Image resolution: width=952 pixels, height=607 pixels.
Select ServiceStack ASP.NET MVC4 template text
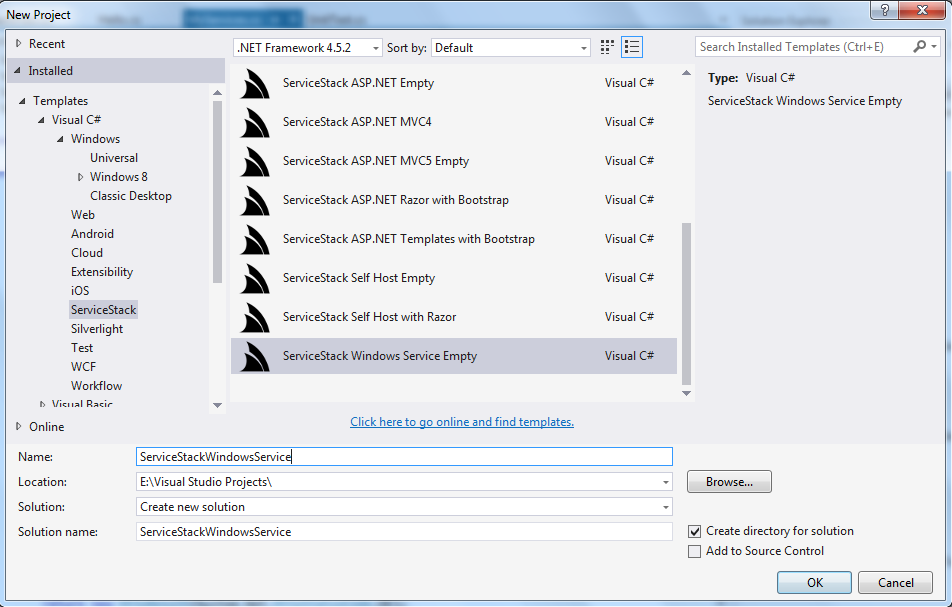click(x=357, y=122)
